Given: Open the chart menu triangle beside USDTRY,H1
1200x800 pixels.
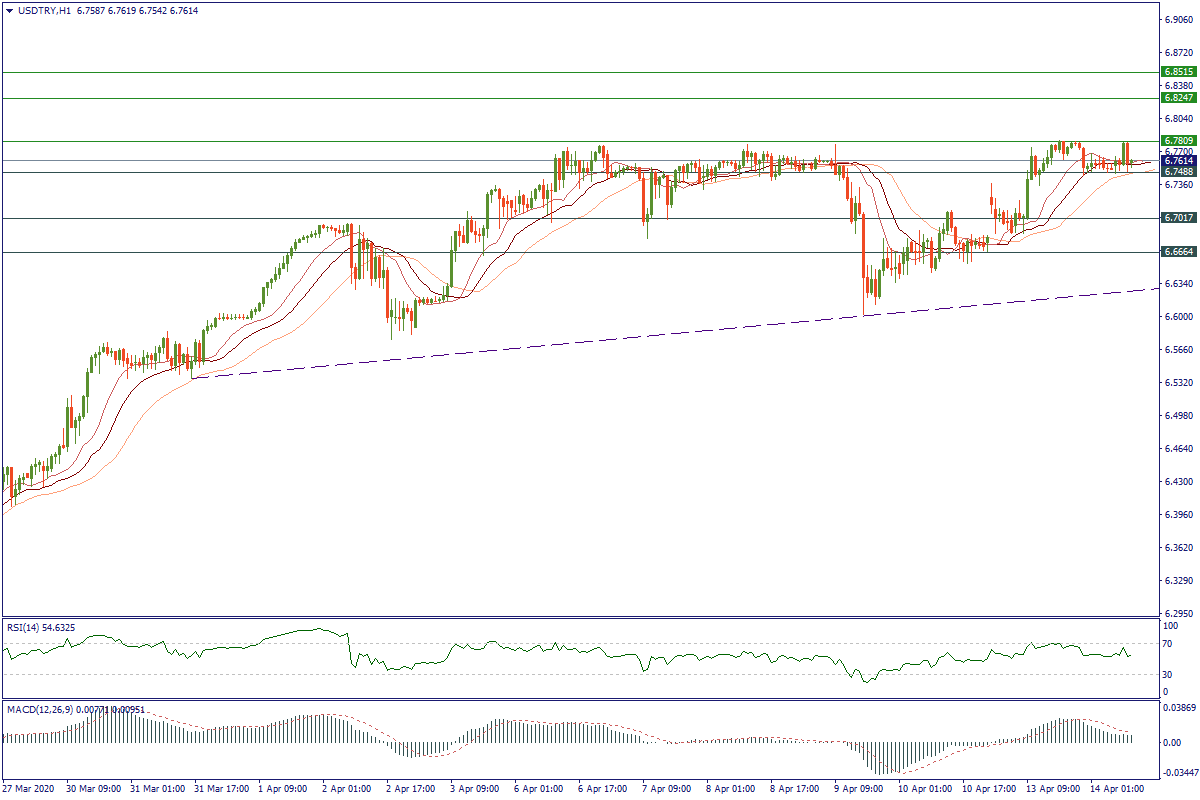Looking at the screenshot, I should point(9,10).
